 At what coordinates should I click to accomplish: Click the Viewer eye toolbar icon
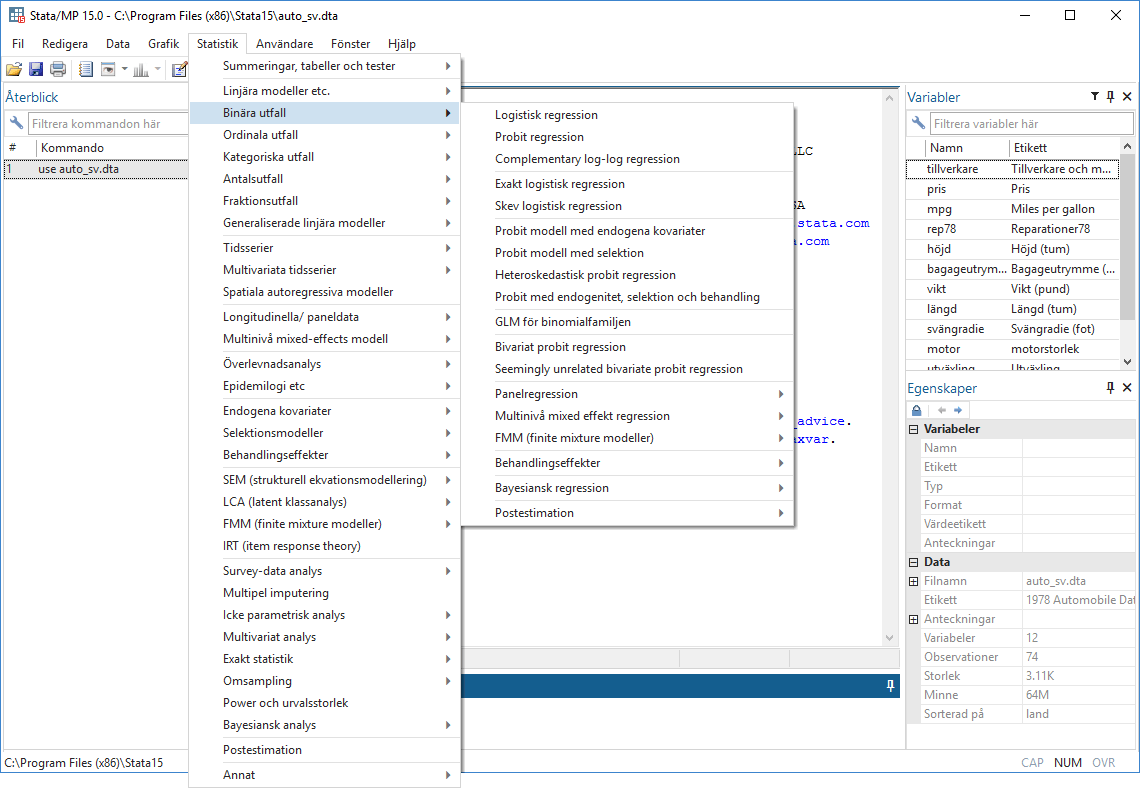[x=108, y=70]
